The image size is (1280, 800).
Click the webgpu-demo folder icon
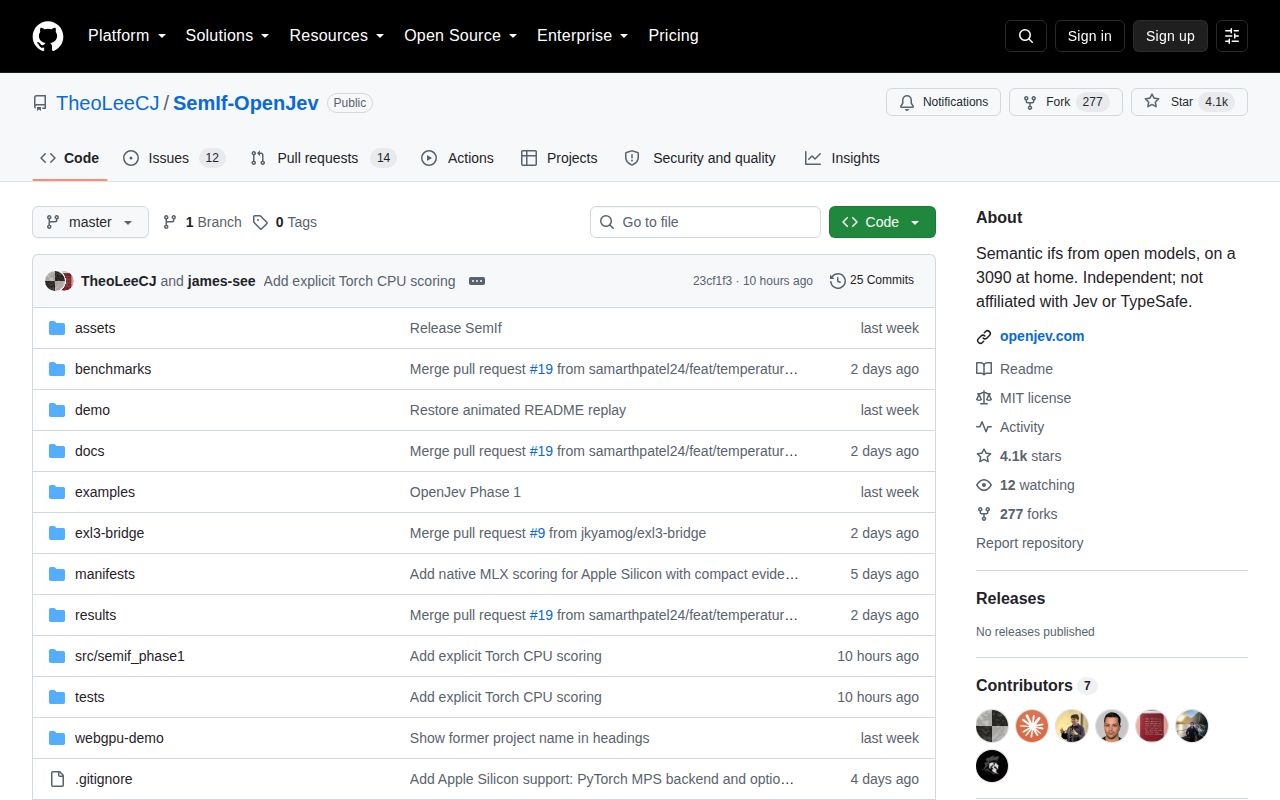(x=57, y=738)
